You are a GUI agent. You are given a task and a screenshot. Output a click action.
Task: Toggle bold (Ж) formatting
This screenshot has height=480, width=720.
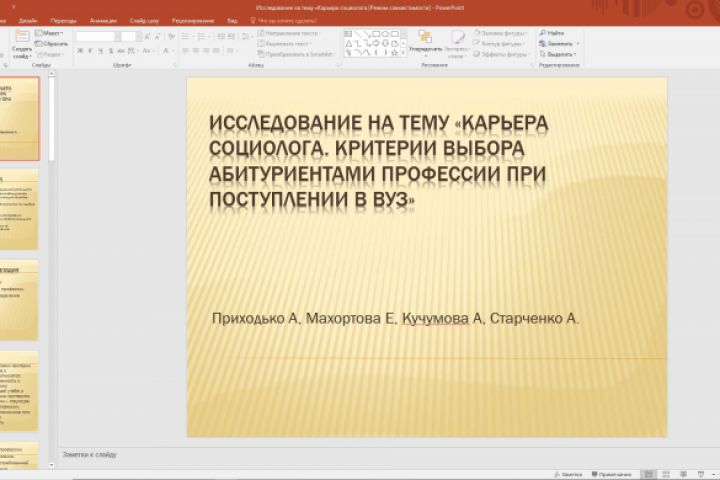[80, 51]
